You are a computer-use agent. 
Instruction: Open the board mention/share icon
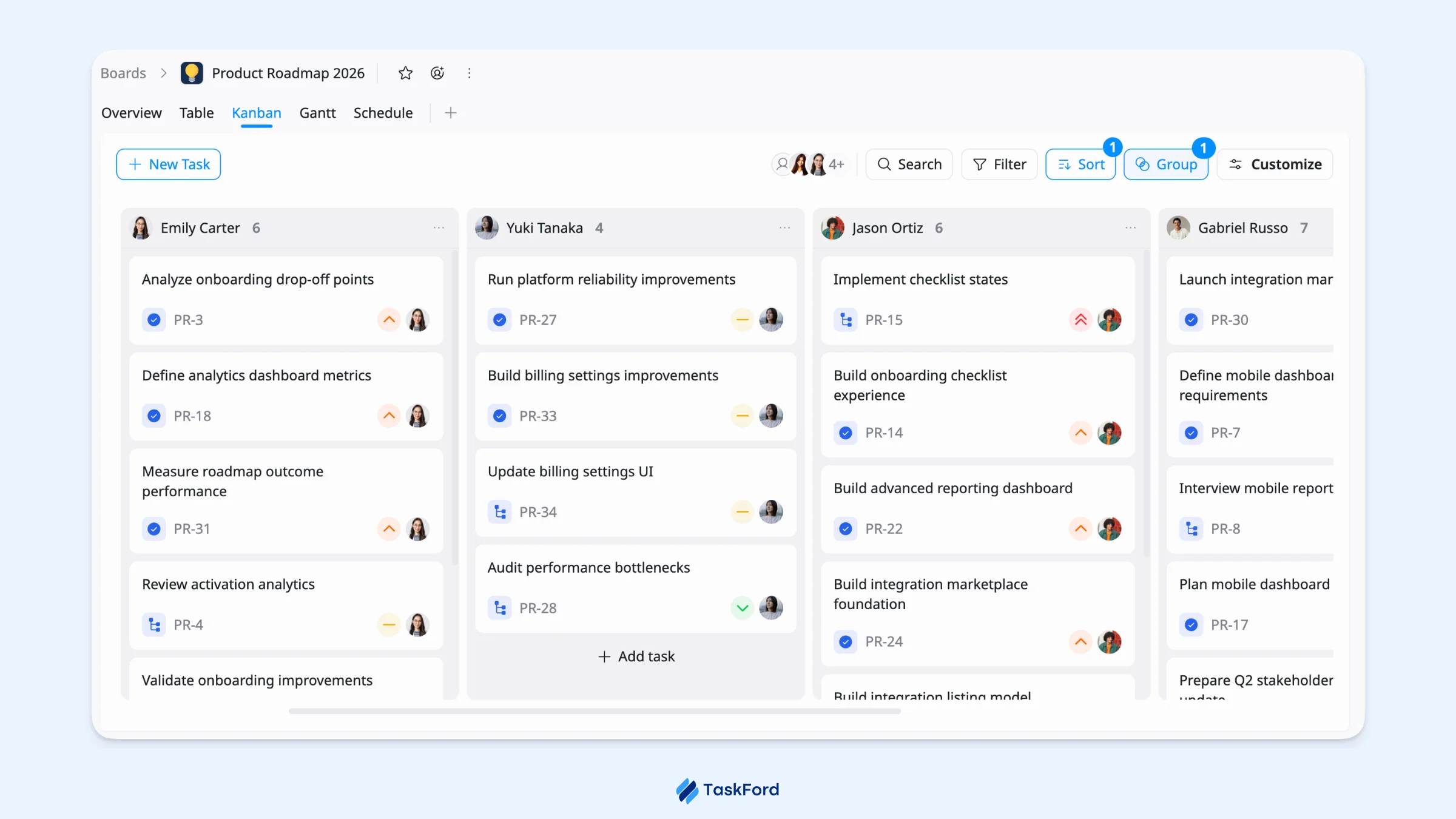coord(437,73)
